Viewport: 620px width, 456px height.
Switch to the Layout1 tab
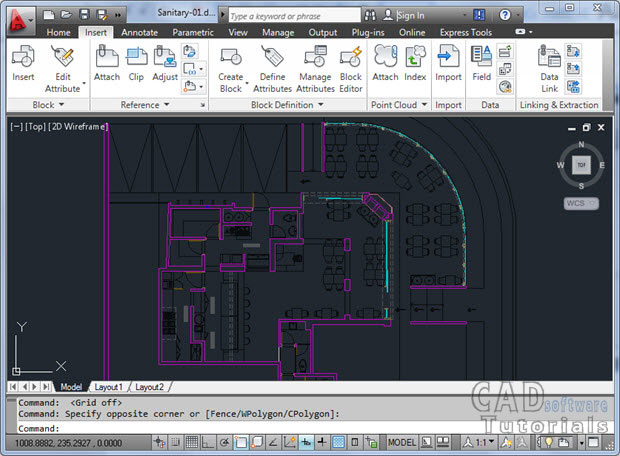pos(108,387)
